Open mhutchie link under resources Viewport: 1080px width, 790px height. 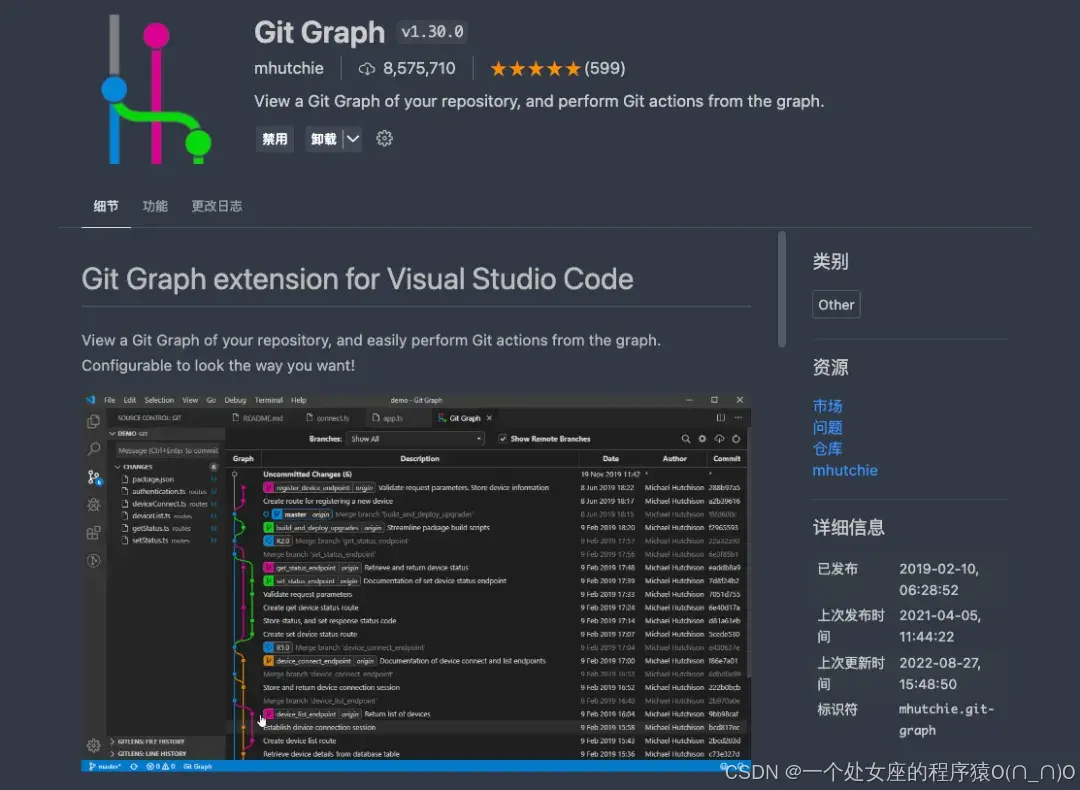click(x=845, y=470)
